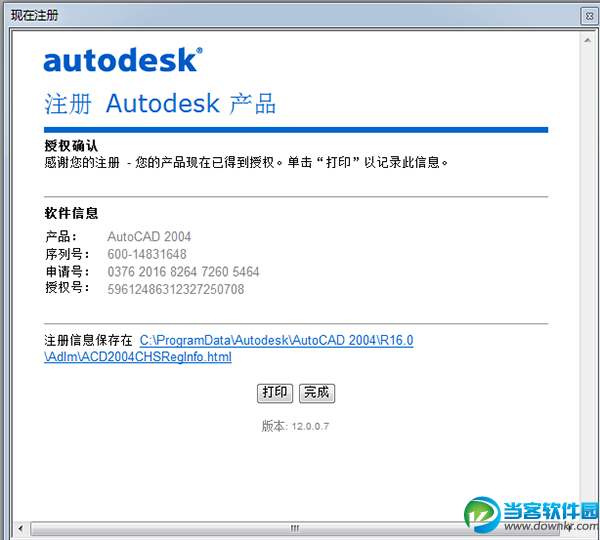Click the 注册 Autodesk 产品 title
Screen dimensions: 600x540
[160, 104]
